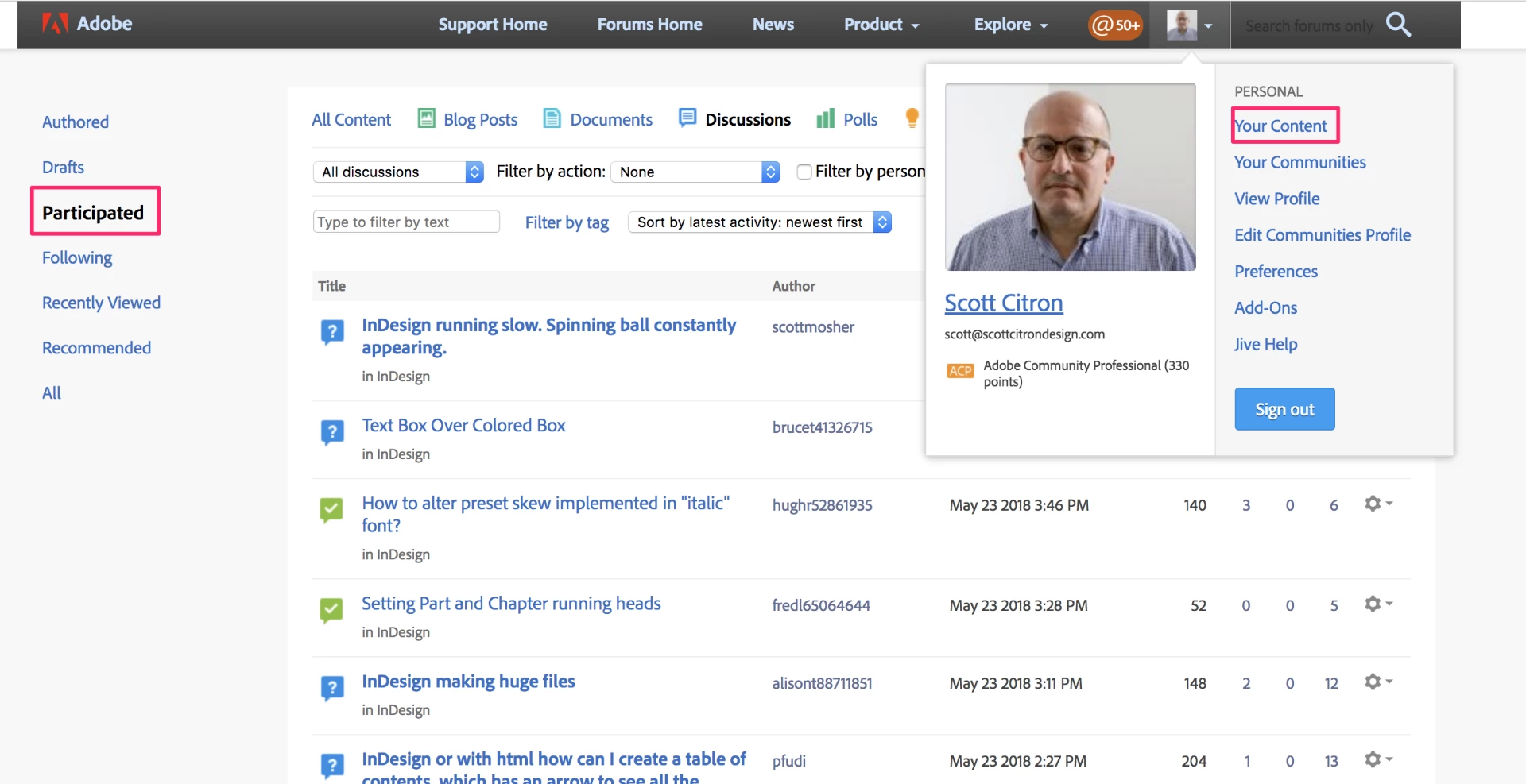Open Add-Ons link
This screenshot has height=784, width=1526.
pos(1265,308)
